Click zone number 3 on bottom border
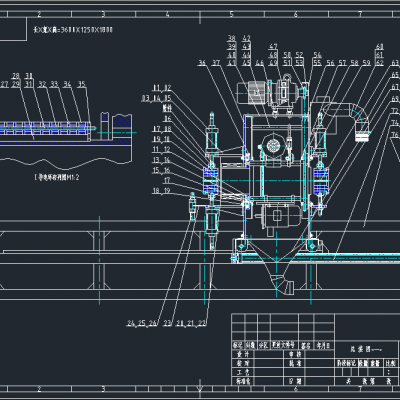Image resolution: width=400 pixels, height=400 pixels. click(103, 389)
